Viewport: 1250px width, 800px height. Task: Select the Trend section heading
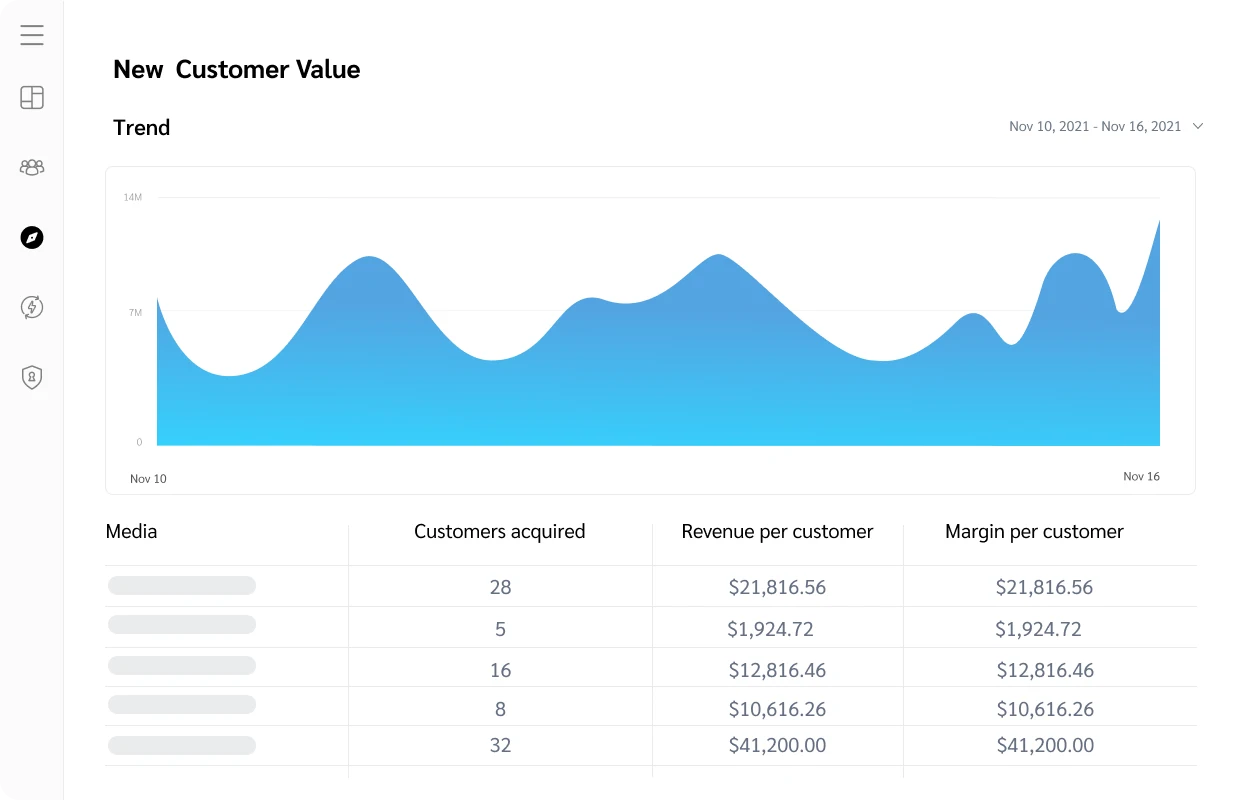coord(141,127)
